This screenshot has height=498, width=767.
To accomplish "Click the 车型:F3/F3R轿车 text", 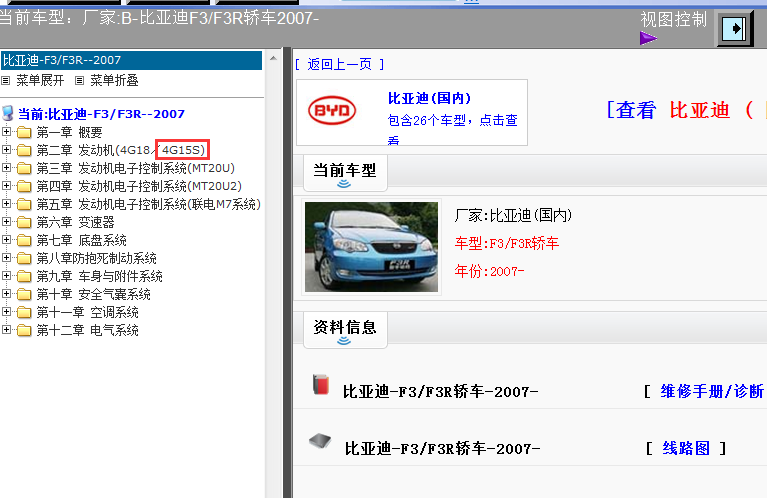I will point(507,243).
